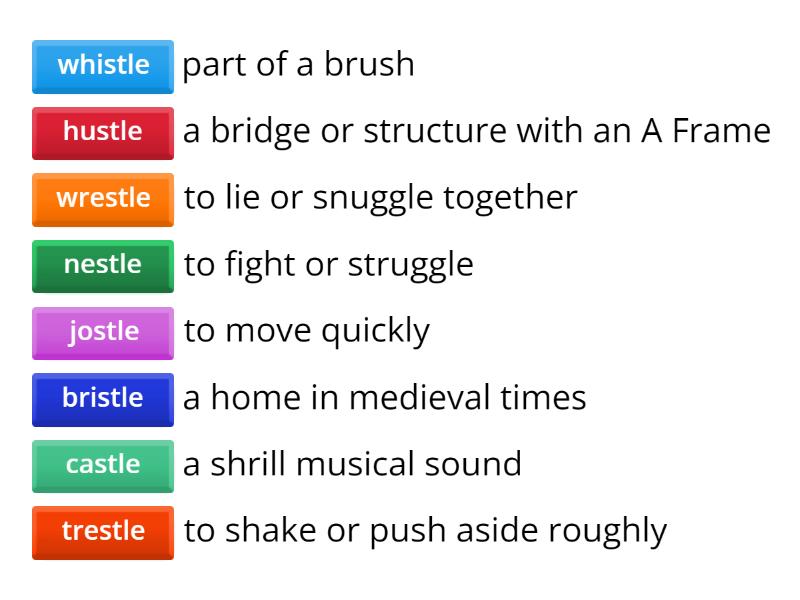Select the blue whistle tile
Image resolution: width=800 pixels, height=600 pixels.
(x=103, y=65)
